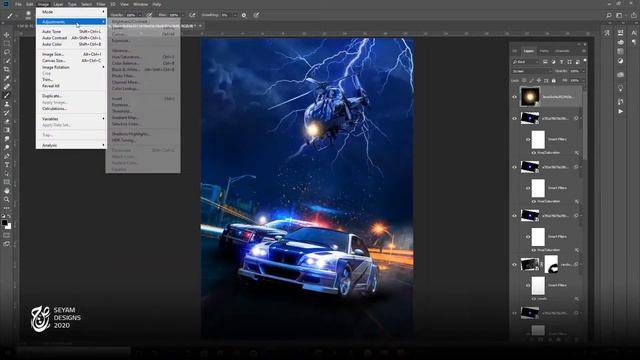Expand the Variables submenu
The image size is (640, 360).
(x=71, y=119)
